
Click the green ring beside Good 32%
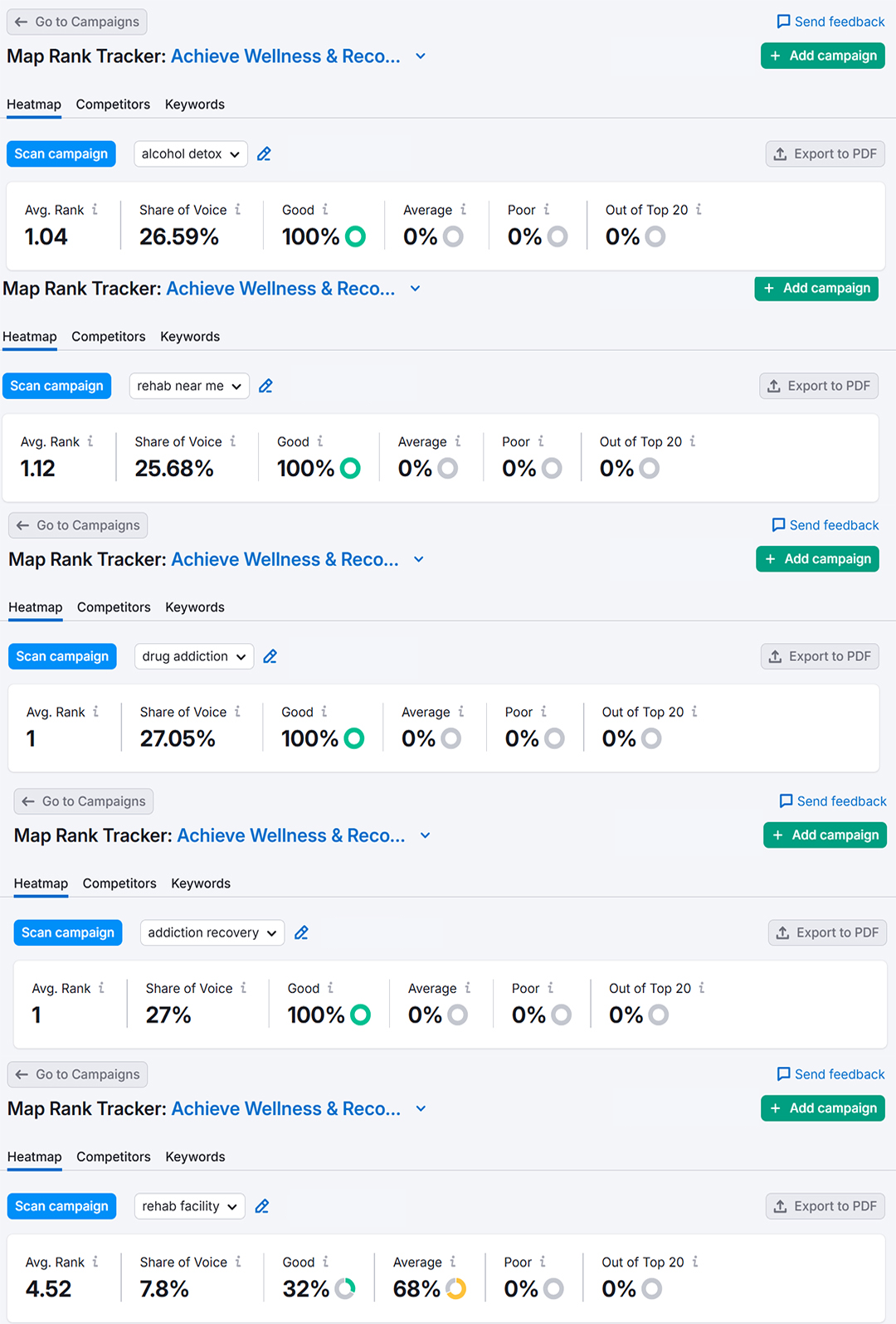[x=344, y=1288]
